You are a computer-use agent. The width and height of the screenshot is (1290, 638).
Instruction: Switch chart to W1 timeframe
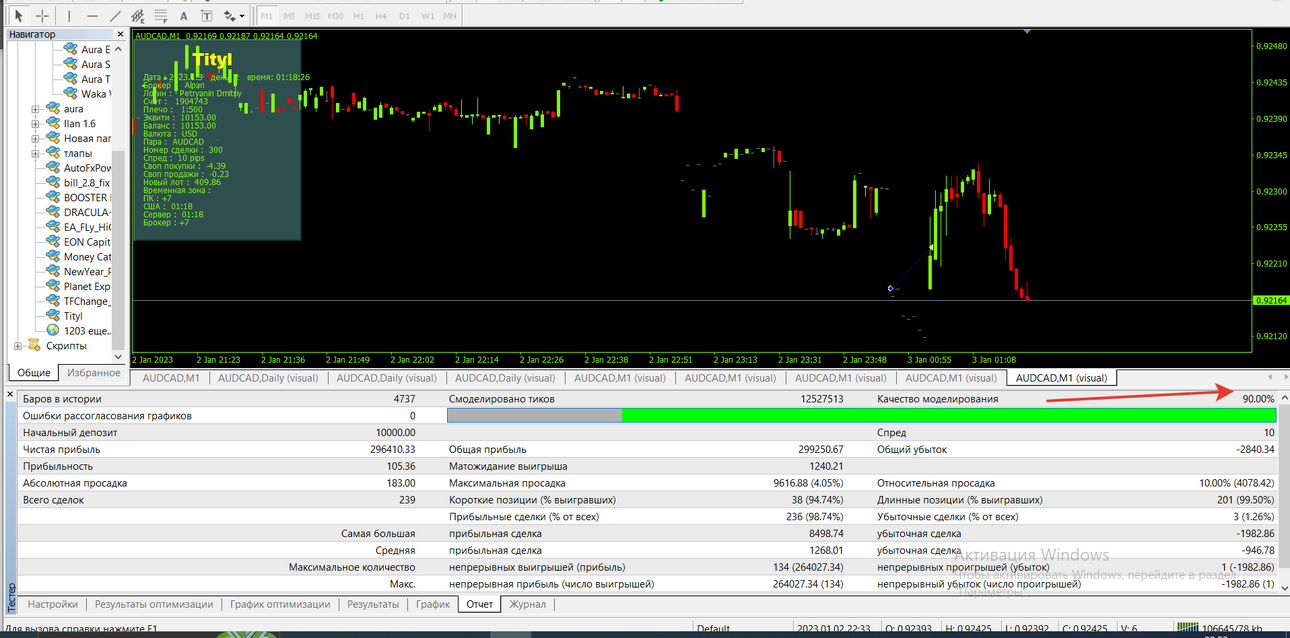point(427,16)
